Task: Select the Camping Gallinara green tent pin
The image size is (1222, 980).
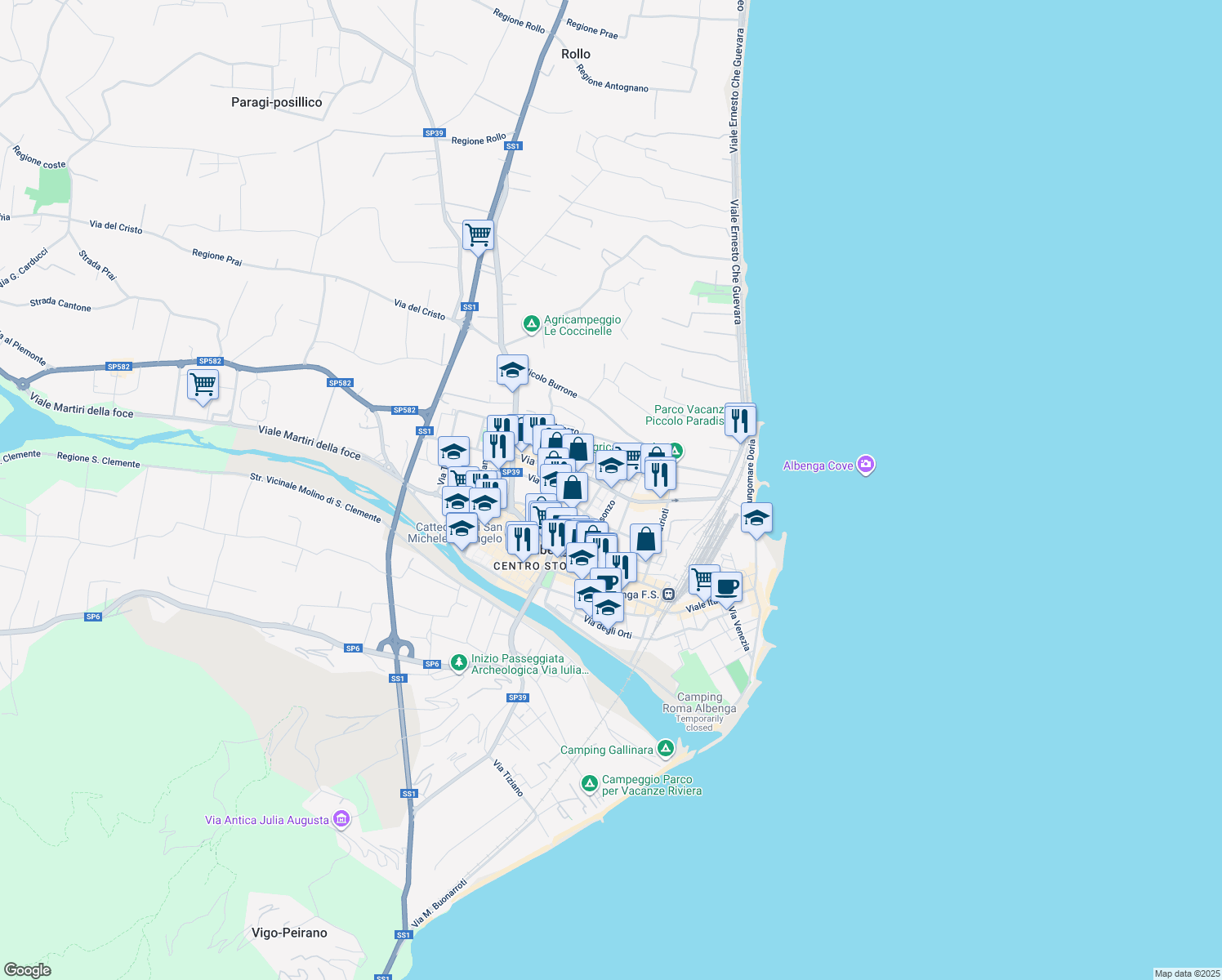Action: coord(667,747)
